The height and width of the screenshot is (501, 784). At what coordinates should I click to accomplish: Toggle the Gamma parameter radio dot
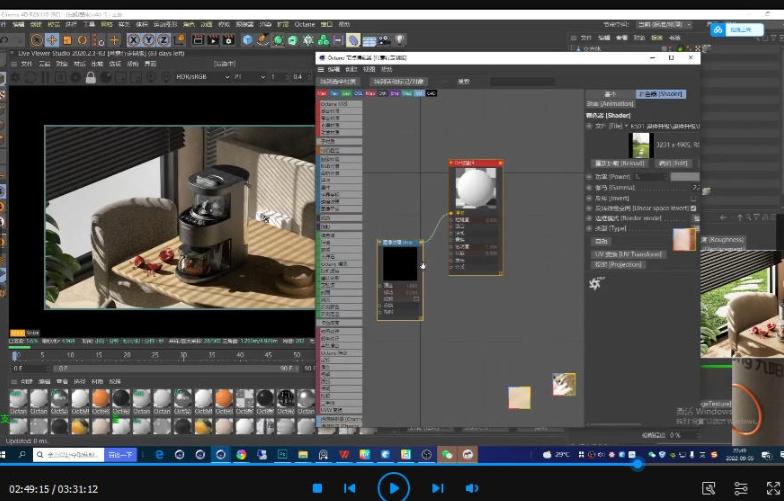pyautogui.click(x=589, y=187)
